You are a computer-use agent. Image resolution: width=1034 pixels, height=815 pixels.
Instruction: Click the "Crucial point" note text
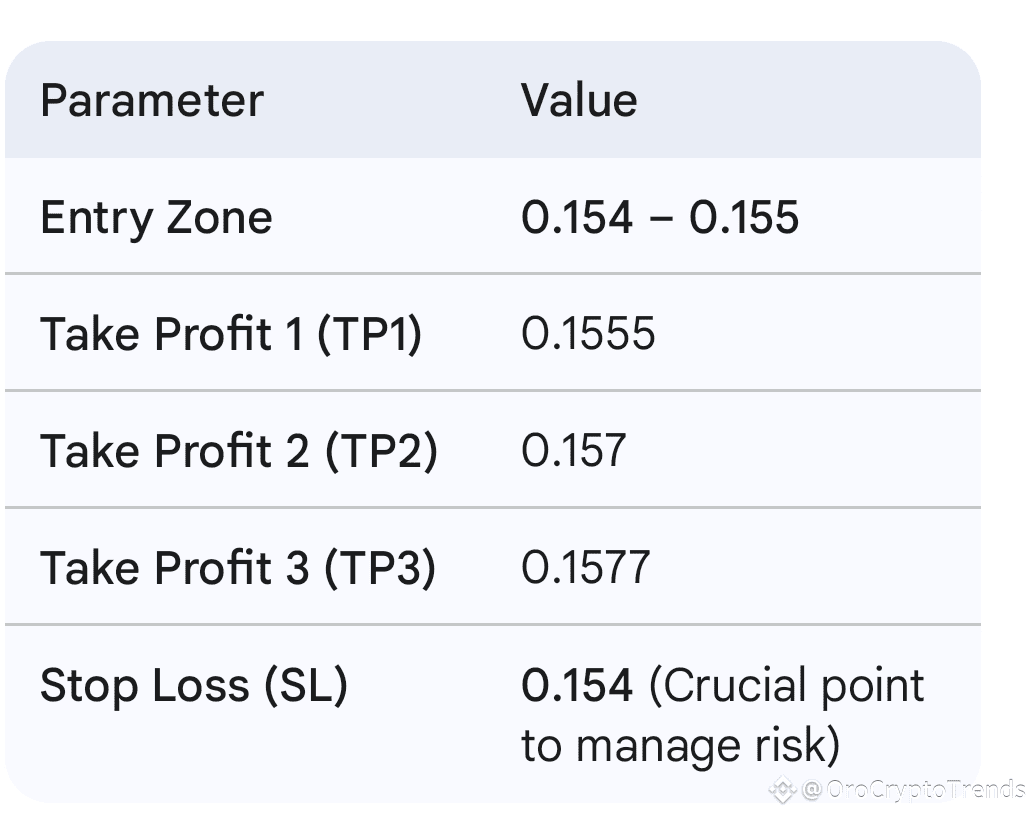[x=787, y=685]
